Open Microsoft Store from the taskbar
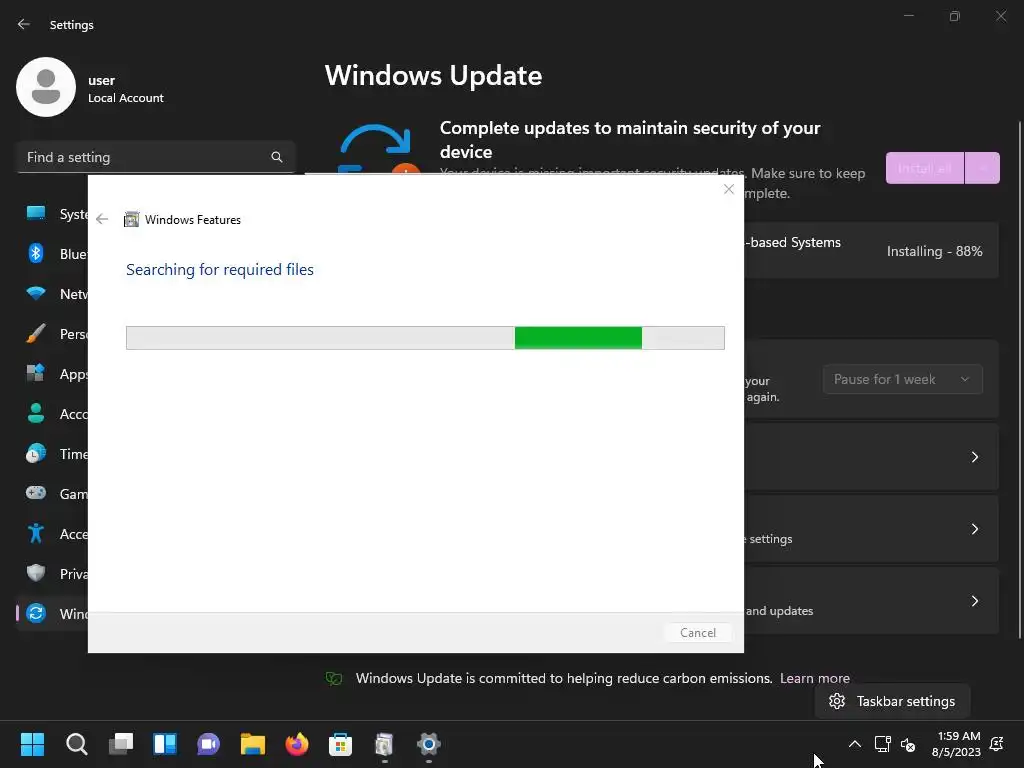This screenshot has height=768, width=1024. point(340,744)
